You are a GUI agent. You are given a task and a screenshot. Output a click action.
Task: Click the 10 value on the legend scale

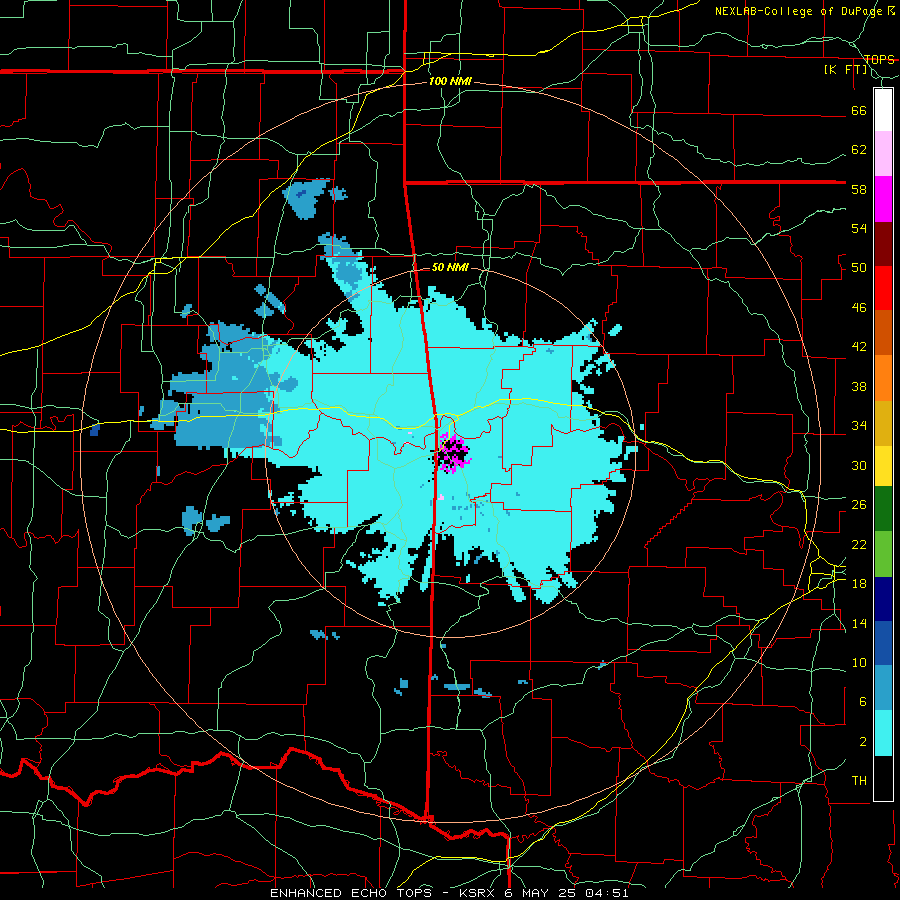point(859,663)
